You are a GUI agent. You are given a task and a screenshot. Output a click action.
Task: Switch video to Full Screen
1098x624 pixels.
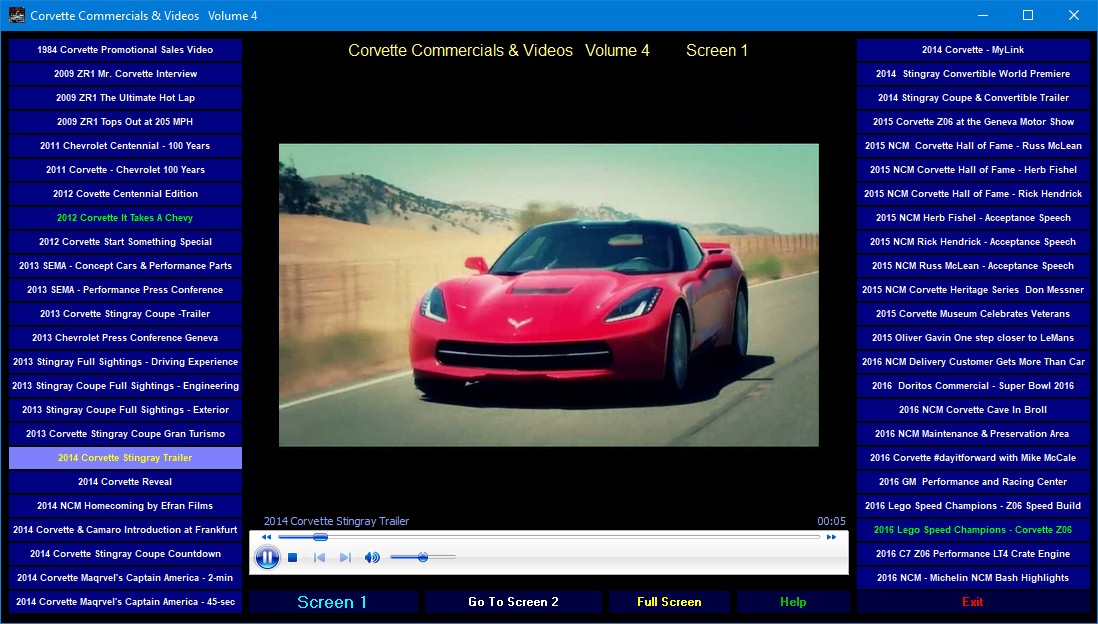[669, 602]
